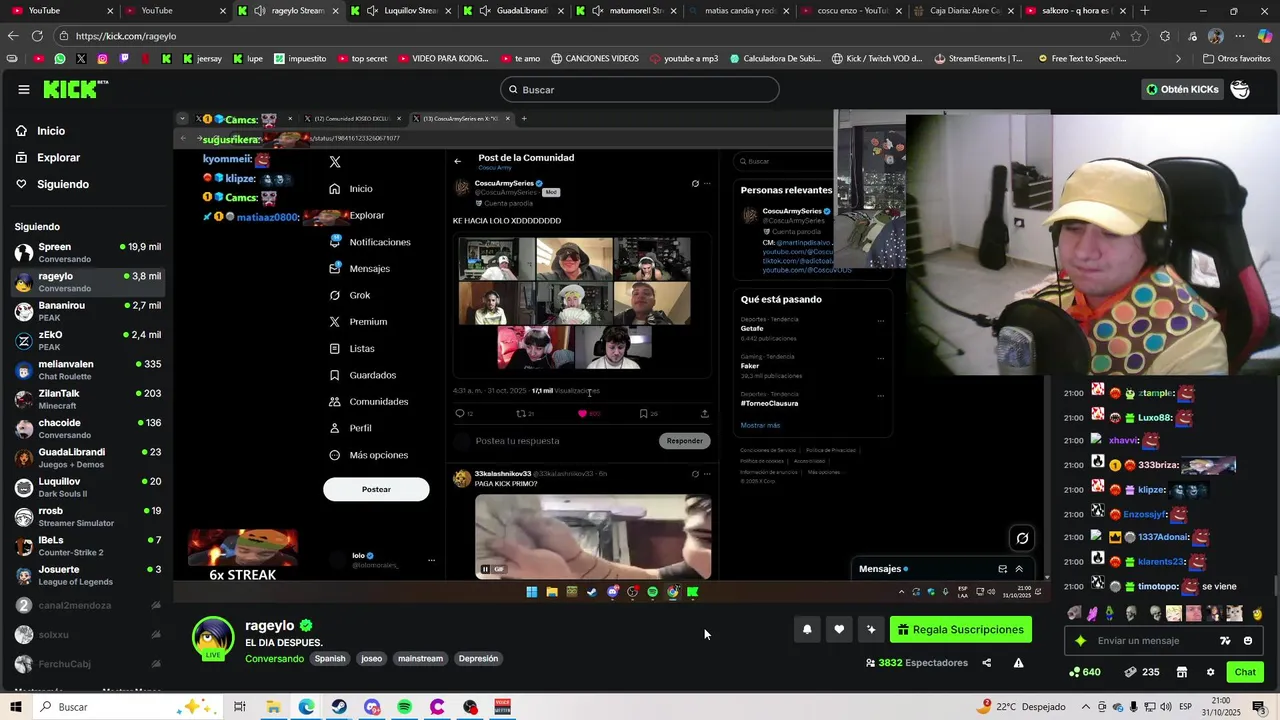Open rrosb Streamer Simulator channel
The width and height of the screenshot is (1280, 720).
click(88, 517)
